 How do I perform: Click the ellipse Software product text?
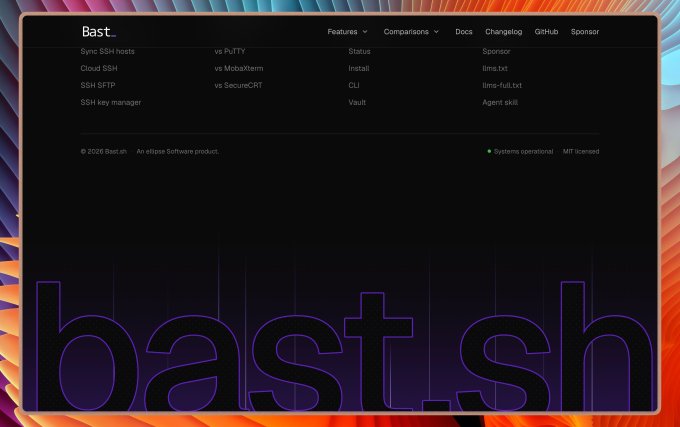tap(177, 151)
